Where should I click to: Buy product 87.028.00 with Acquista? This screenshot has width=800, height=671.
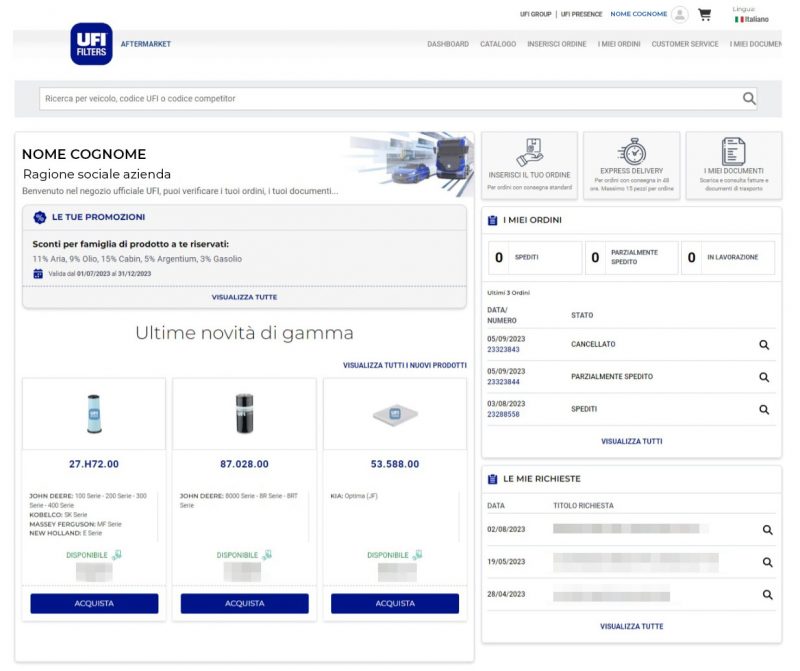(x=244, y=604)
